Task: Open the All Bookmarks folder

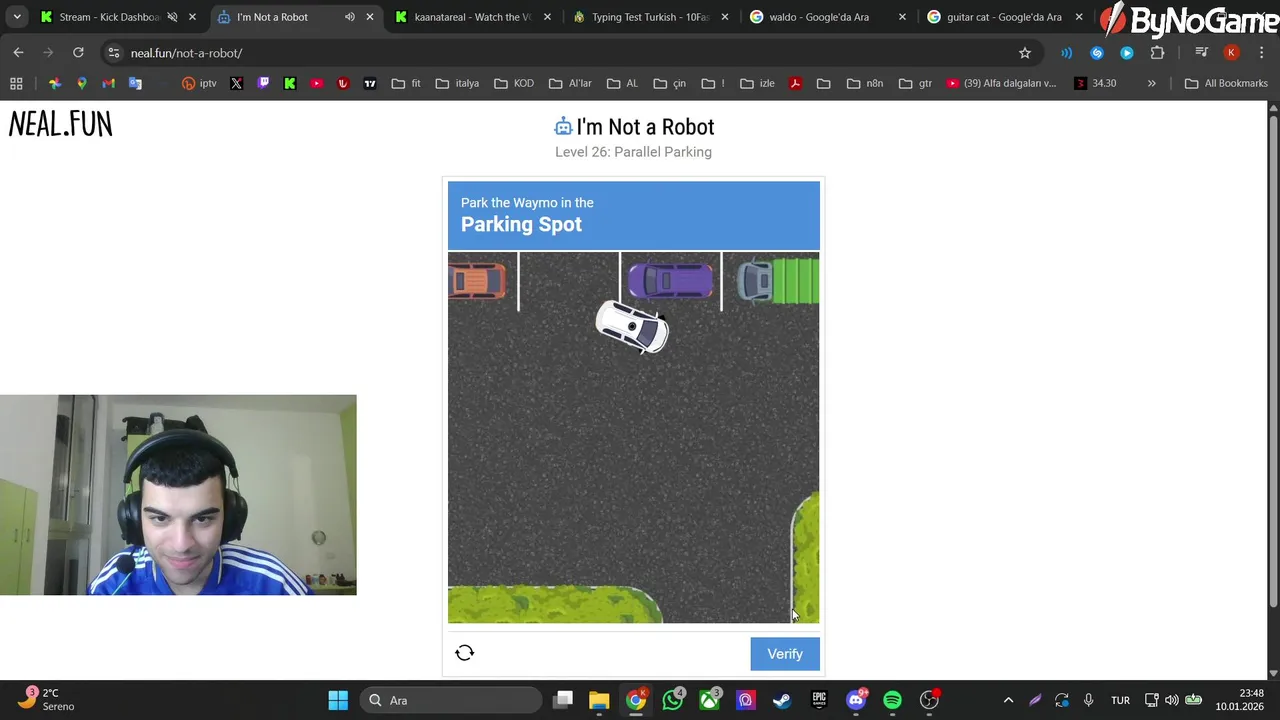Action: click(x=1226, y=83)
